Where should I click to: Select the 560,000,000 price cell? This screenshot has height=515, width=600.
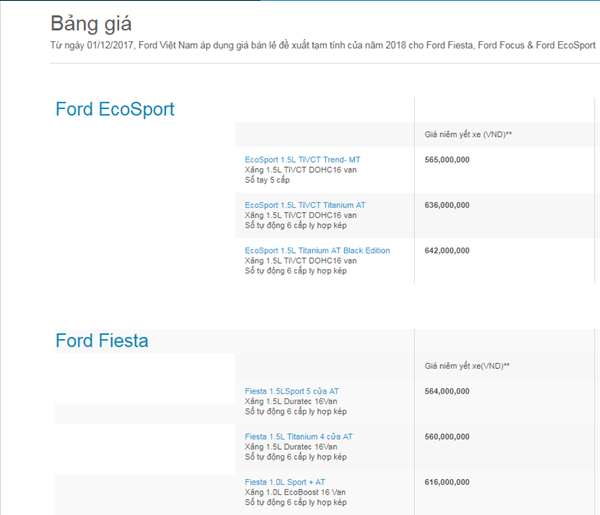(x=446, y=437)
